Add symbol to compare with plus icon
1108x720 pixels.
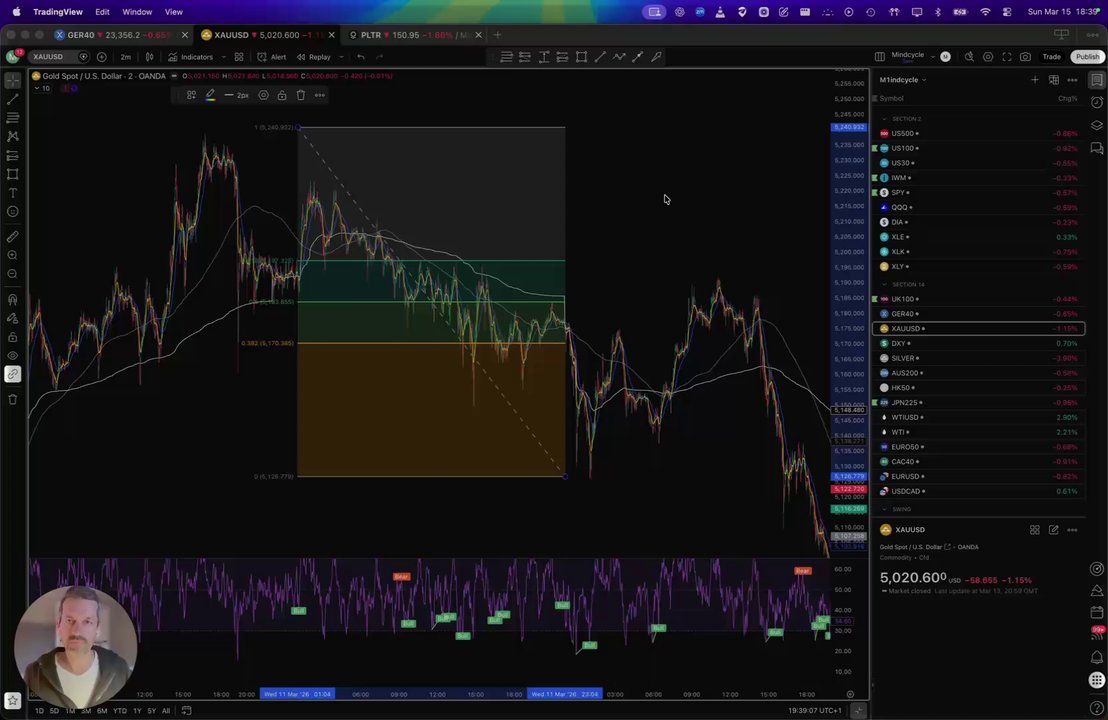(102, 57)
